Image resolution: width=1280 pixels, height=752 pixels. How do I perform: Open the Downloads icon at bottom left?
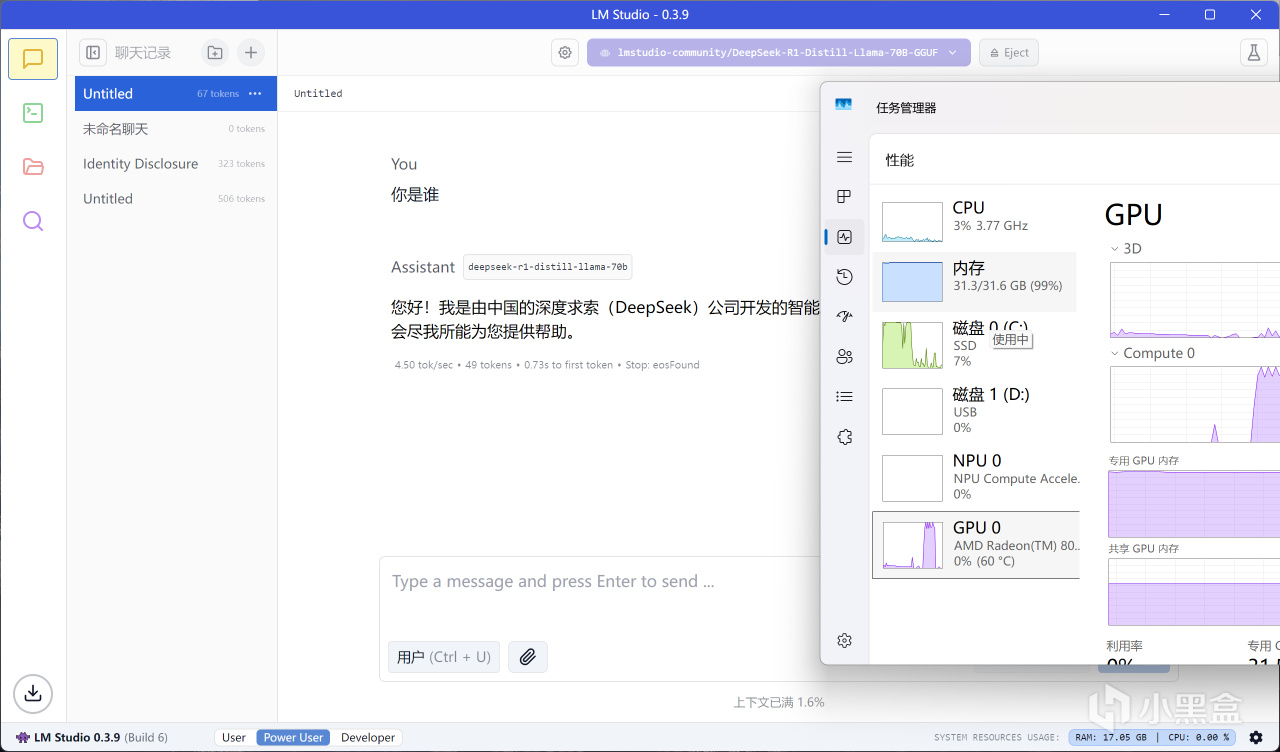tap(33, 692)
